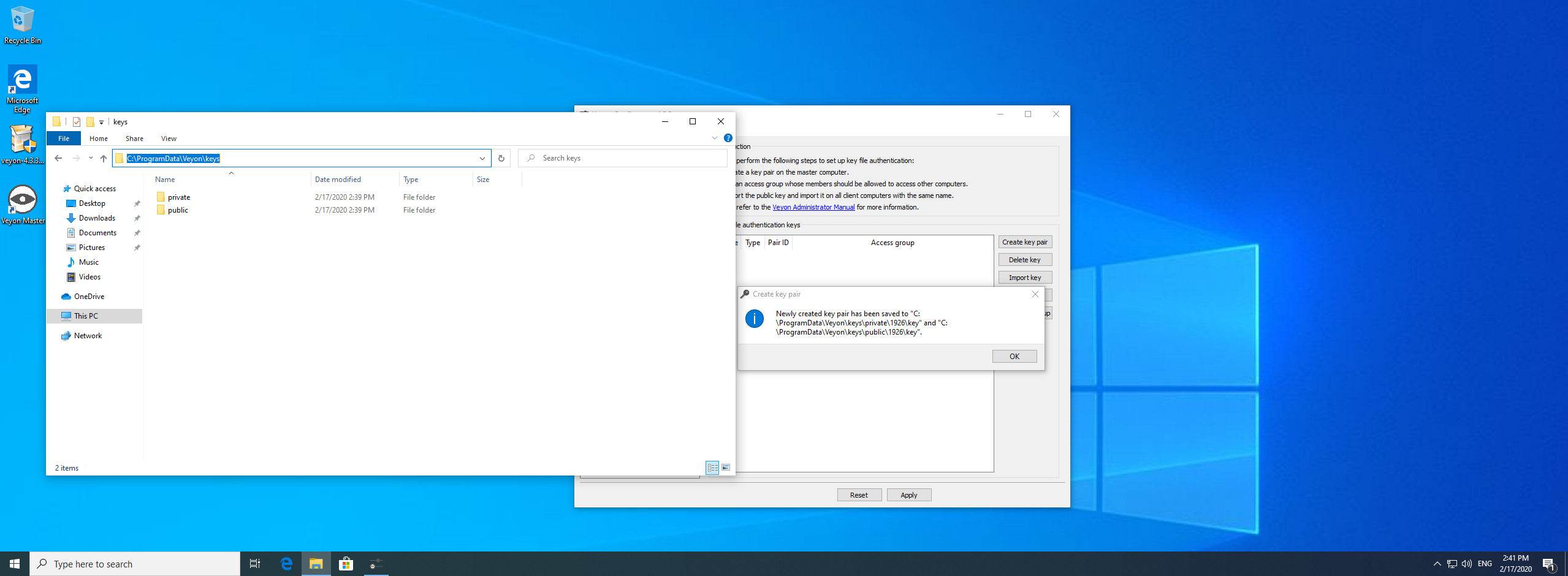The width and height of the screenshot is (1568, 576).
Task: Show hidden system tray icons
Action: point(1437,564)
